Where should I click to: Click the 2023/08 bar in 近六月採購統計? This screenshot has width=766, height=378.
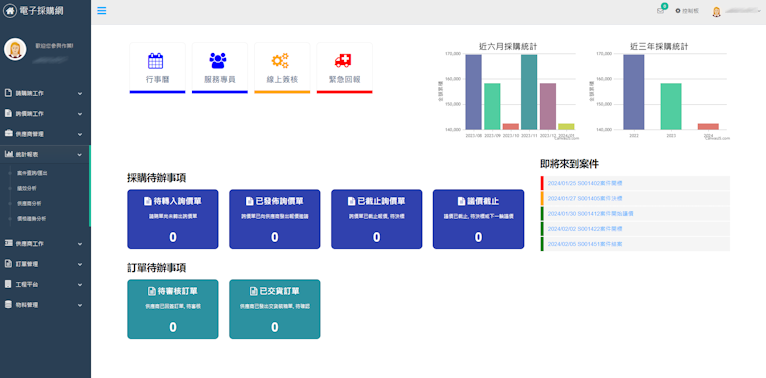[473, 92]
